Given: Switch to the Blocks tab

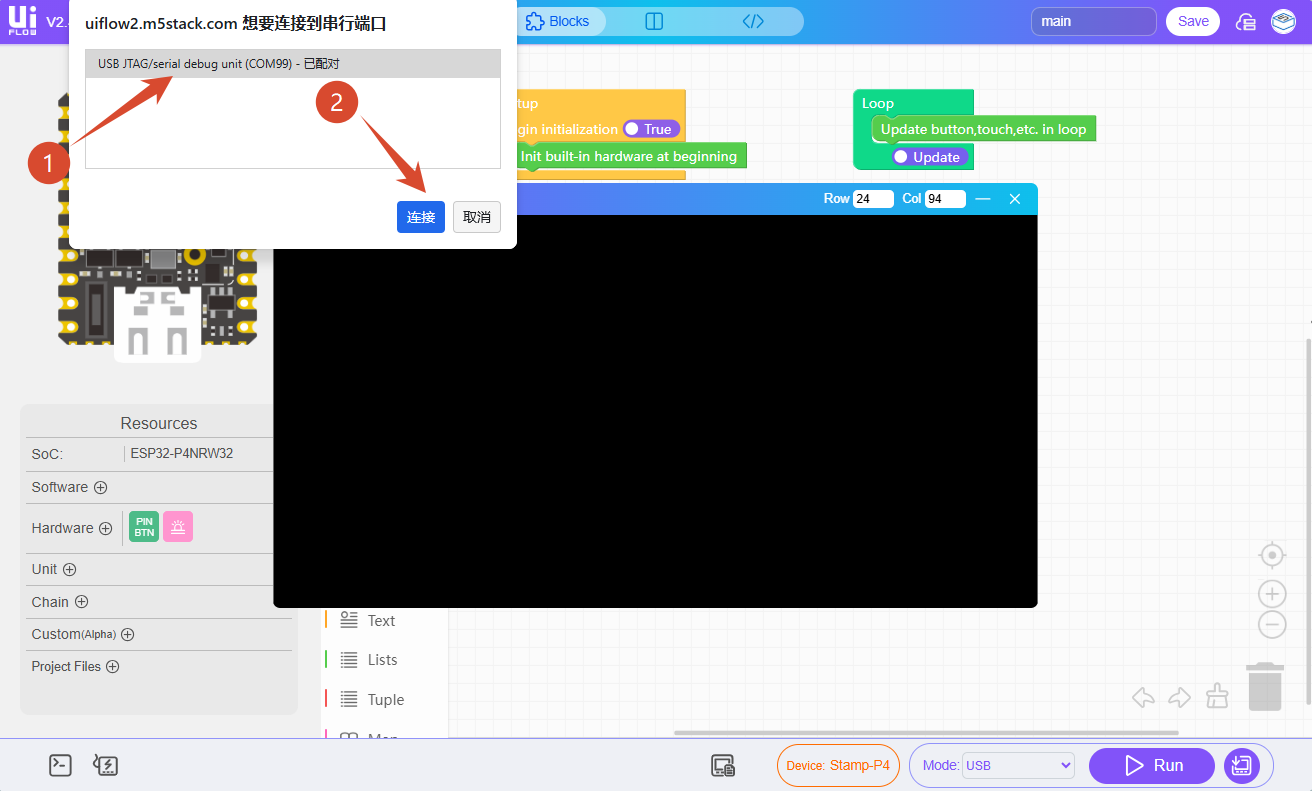Looking at the screenshot, I should click(x=558, y=21).
